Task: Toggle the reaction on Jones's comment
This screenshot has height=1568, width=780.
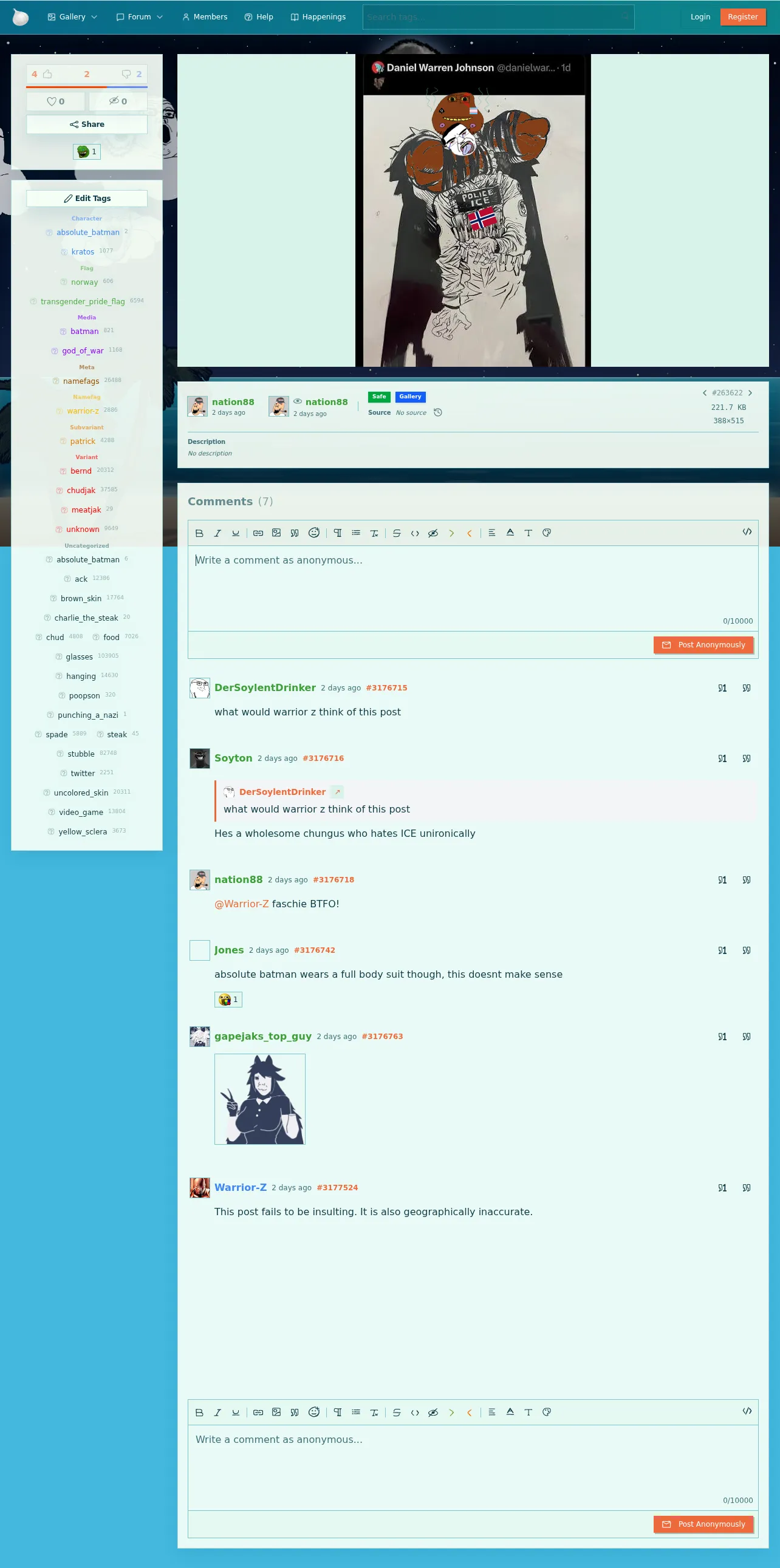Action: click(x=228, y=1000)
